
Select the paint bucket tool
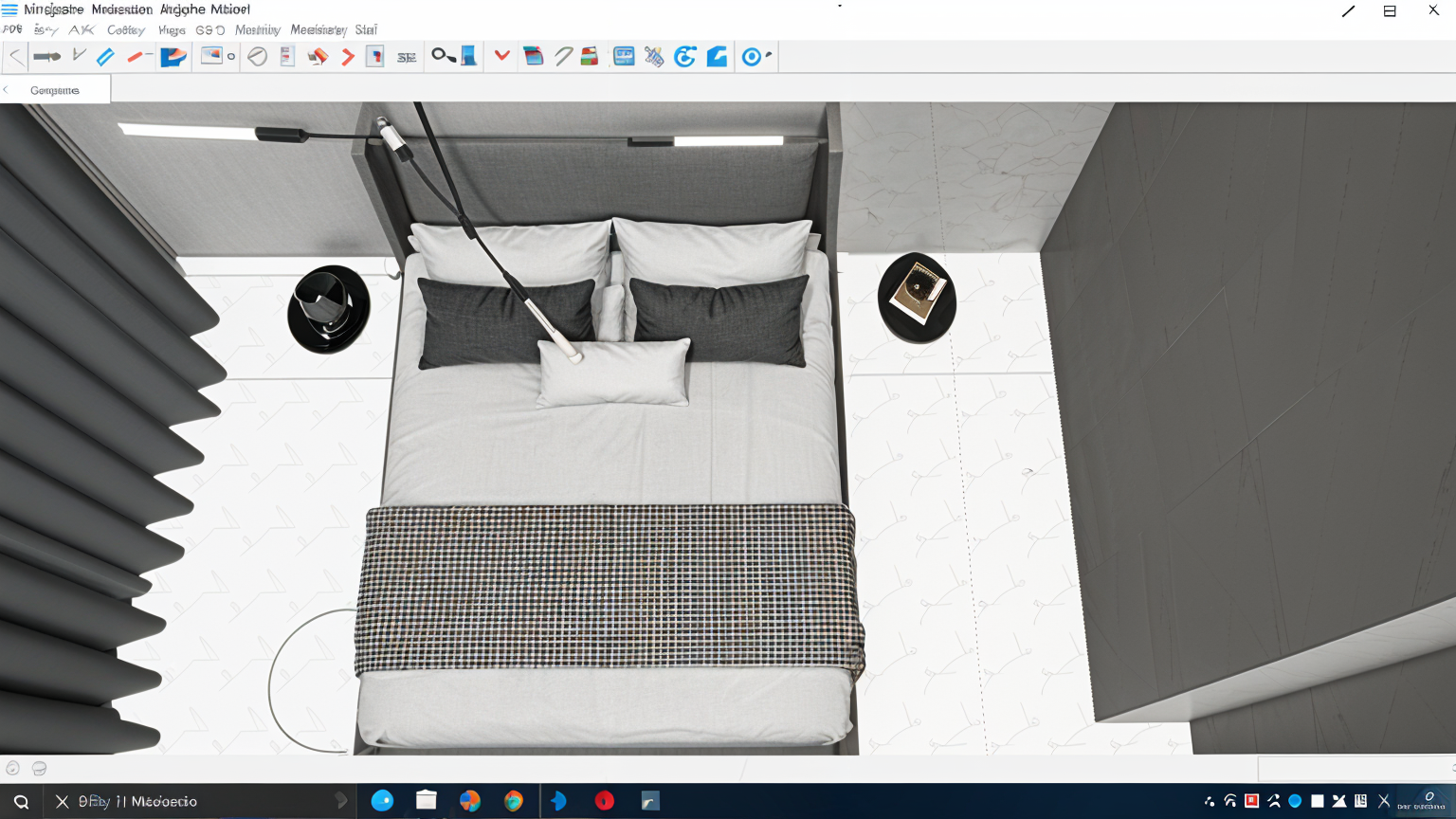tap(318, 57)
